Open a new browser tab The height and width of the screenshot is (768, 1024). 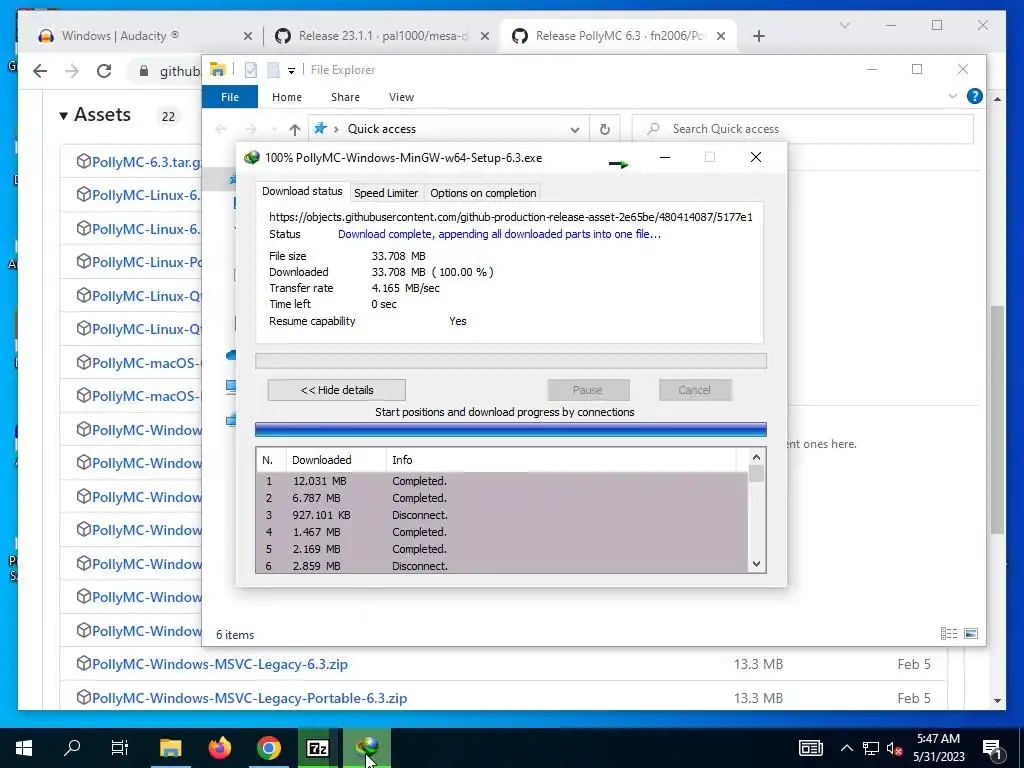(759, 37)
